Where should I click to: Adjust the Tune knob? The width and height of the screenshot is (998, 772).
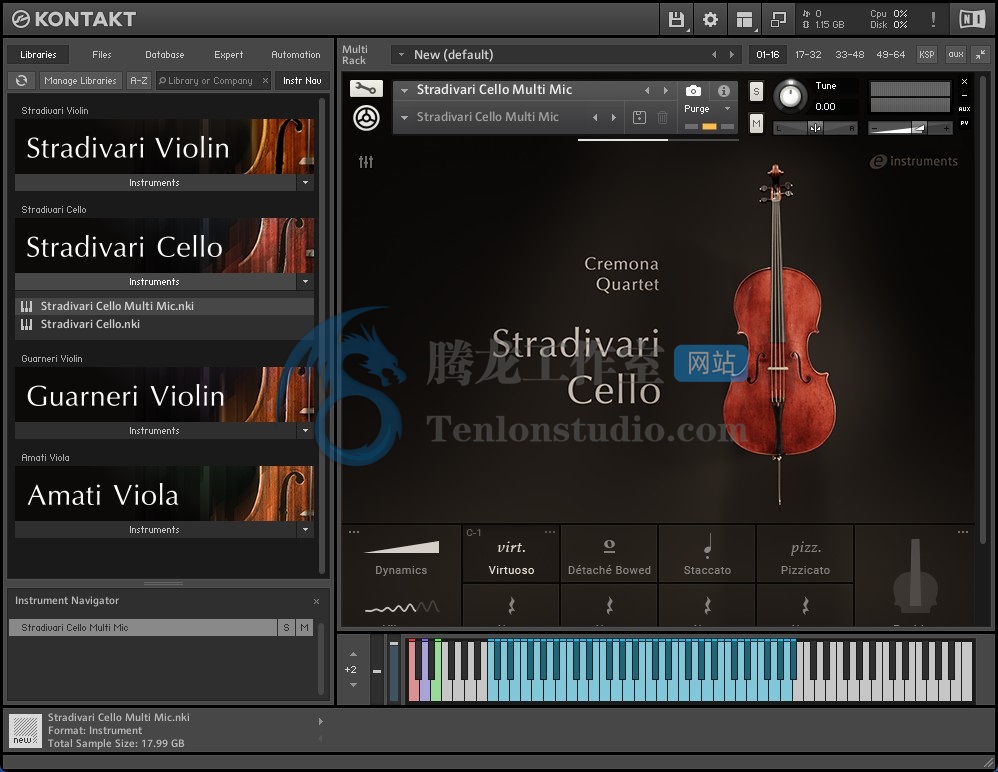coord(790,96)
